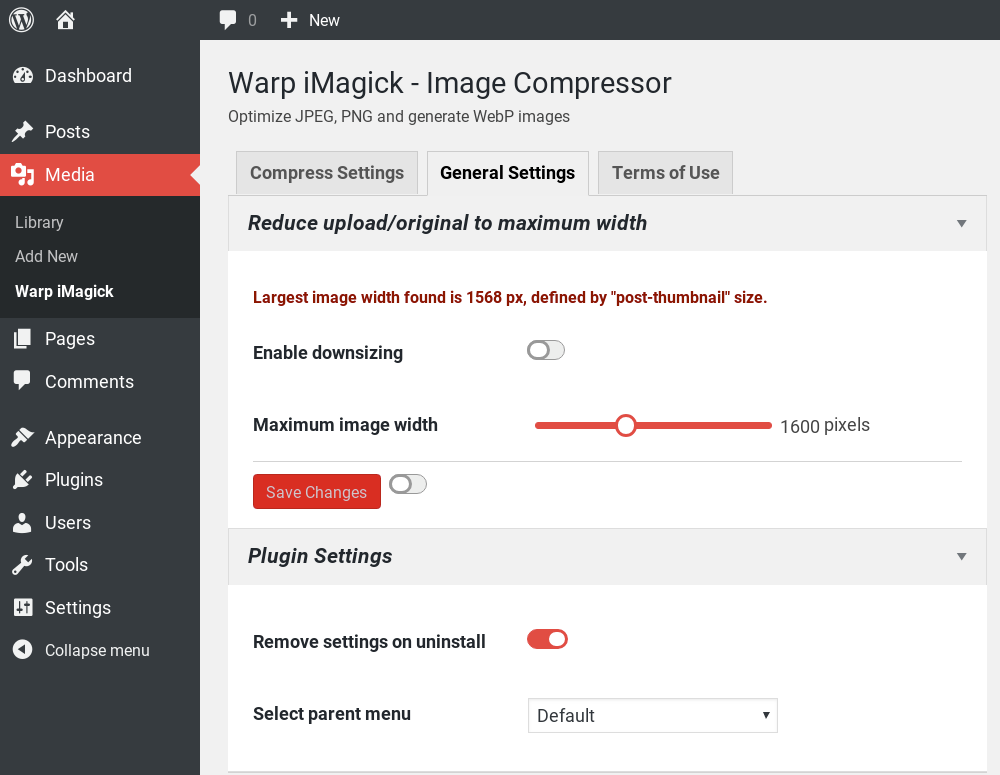The height and width of the screenshot is (775, 1000).
Task: Click the Dashboard gauge icon
Action: point(22,76)
